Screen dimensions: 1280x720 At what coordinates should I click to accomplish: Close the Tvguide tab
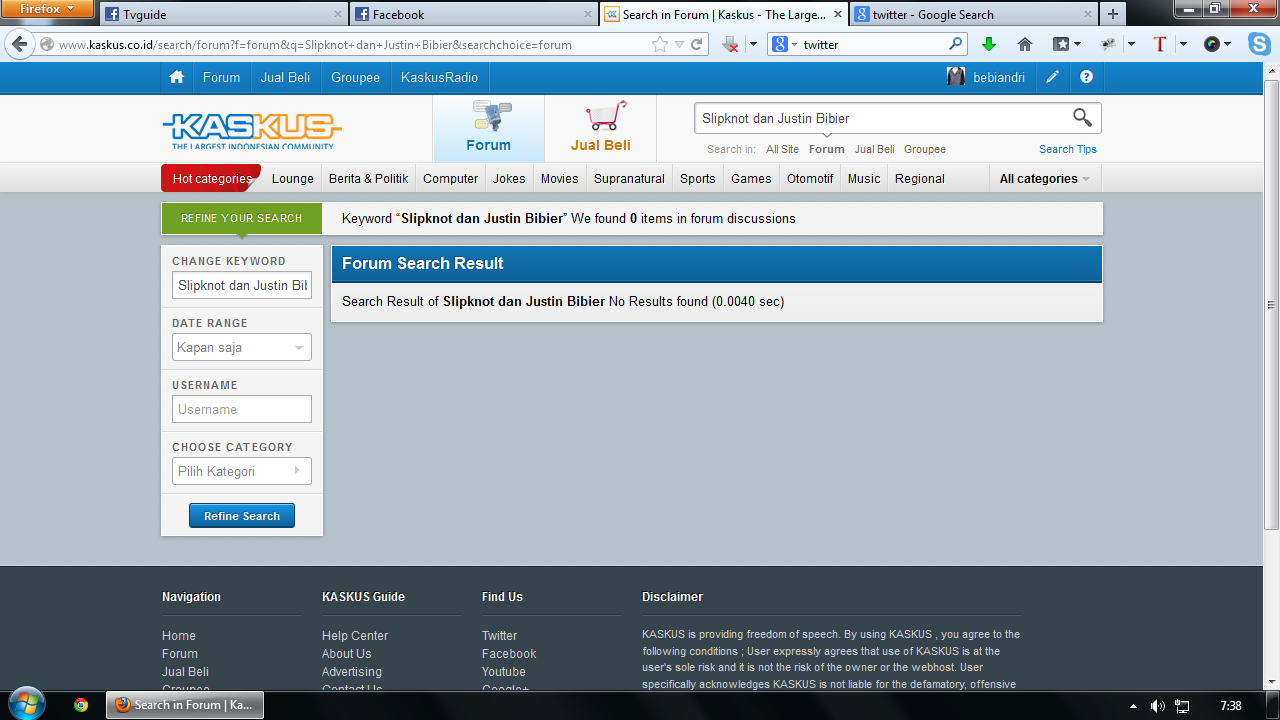pos(337,14)
